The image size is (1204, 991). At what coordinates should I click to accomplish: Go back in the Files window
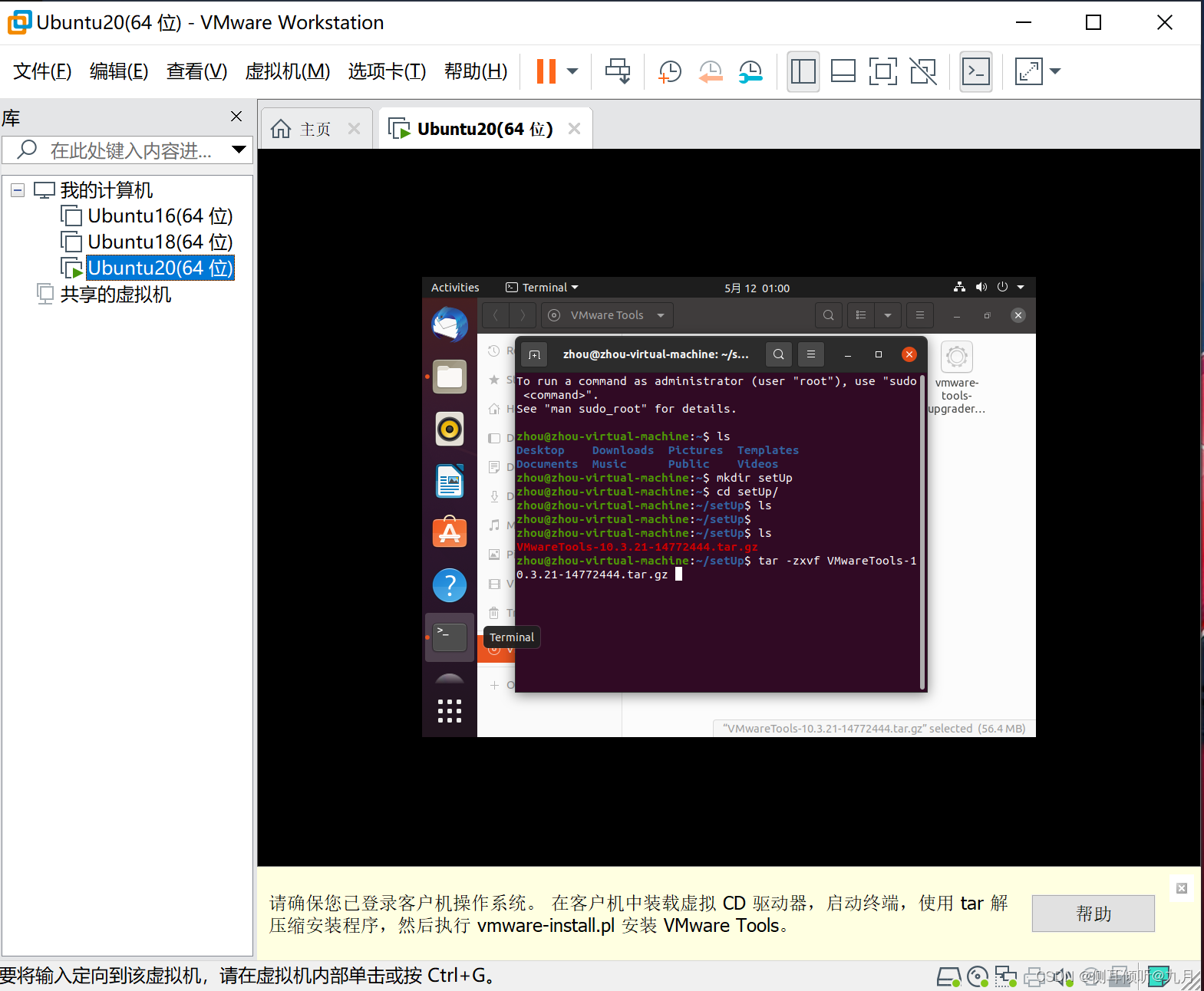[x=496, y=315]
